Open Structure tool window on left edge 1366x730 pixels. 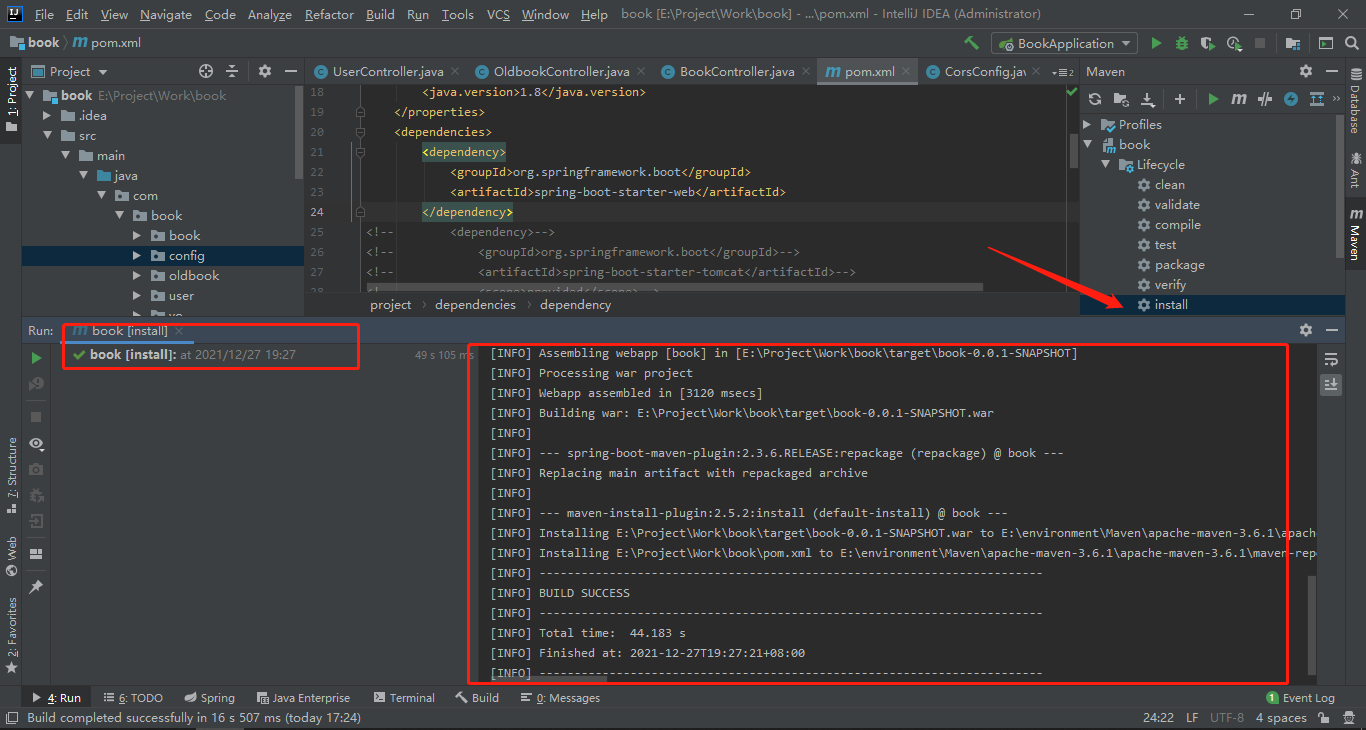pos(11,474)
